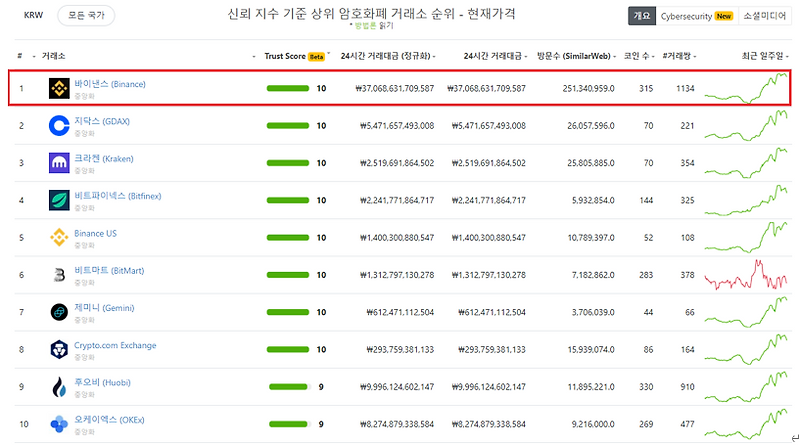The height and width of the screenshot is (445, 800).
Task: Open the 바이낸스 (Binance) exchange link
Action: coord(110,84)
